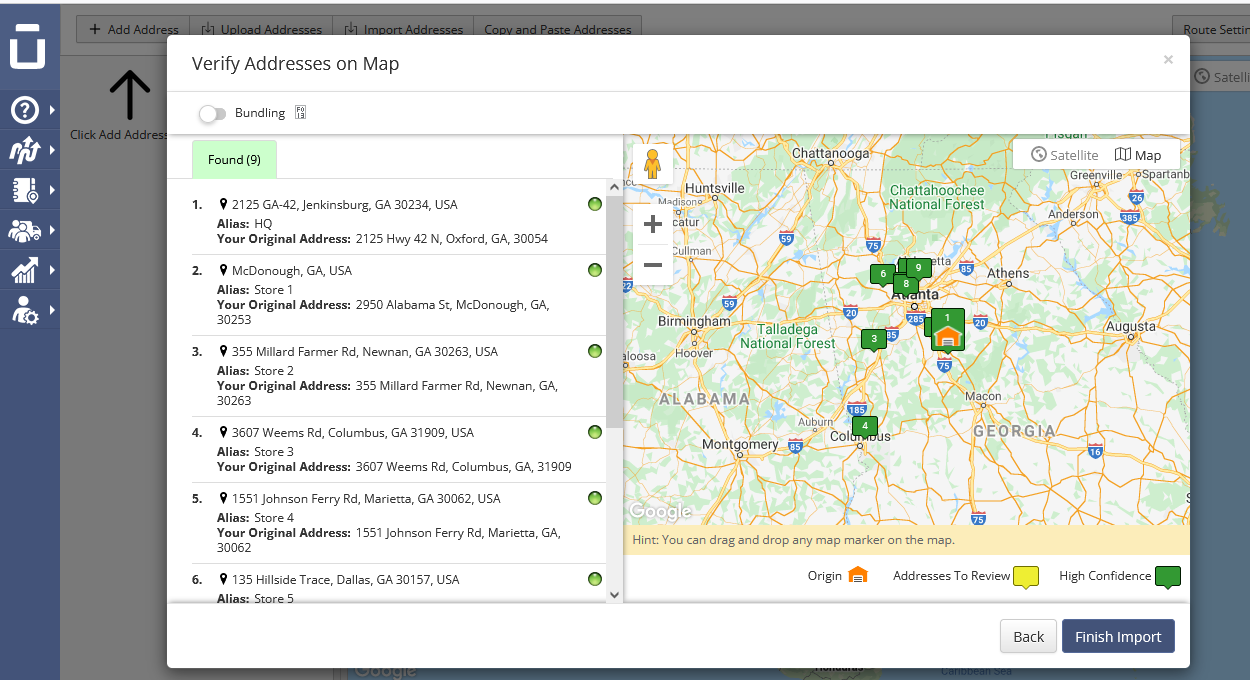This screenshot has width=1250, height=680.
Task: Click the address list scroll down arrow
Action: [x=614, y=594]
